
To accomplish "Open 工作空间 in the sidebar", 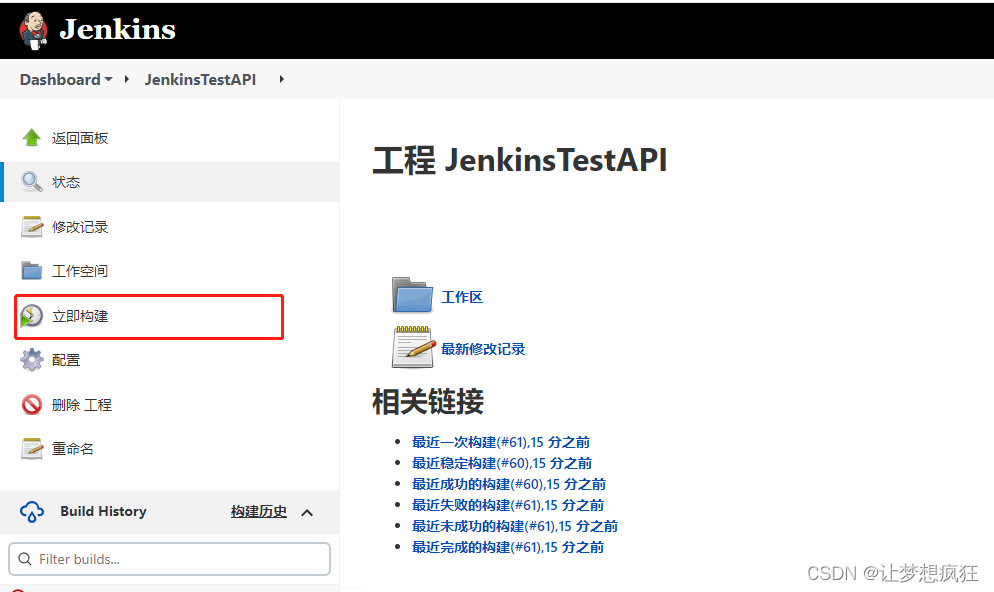I will [x=80, y=271].
